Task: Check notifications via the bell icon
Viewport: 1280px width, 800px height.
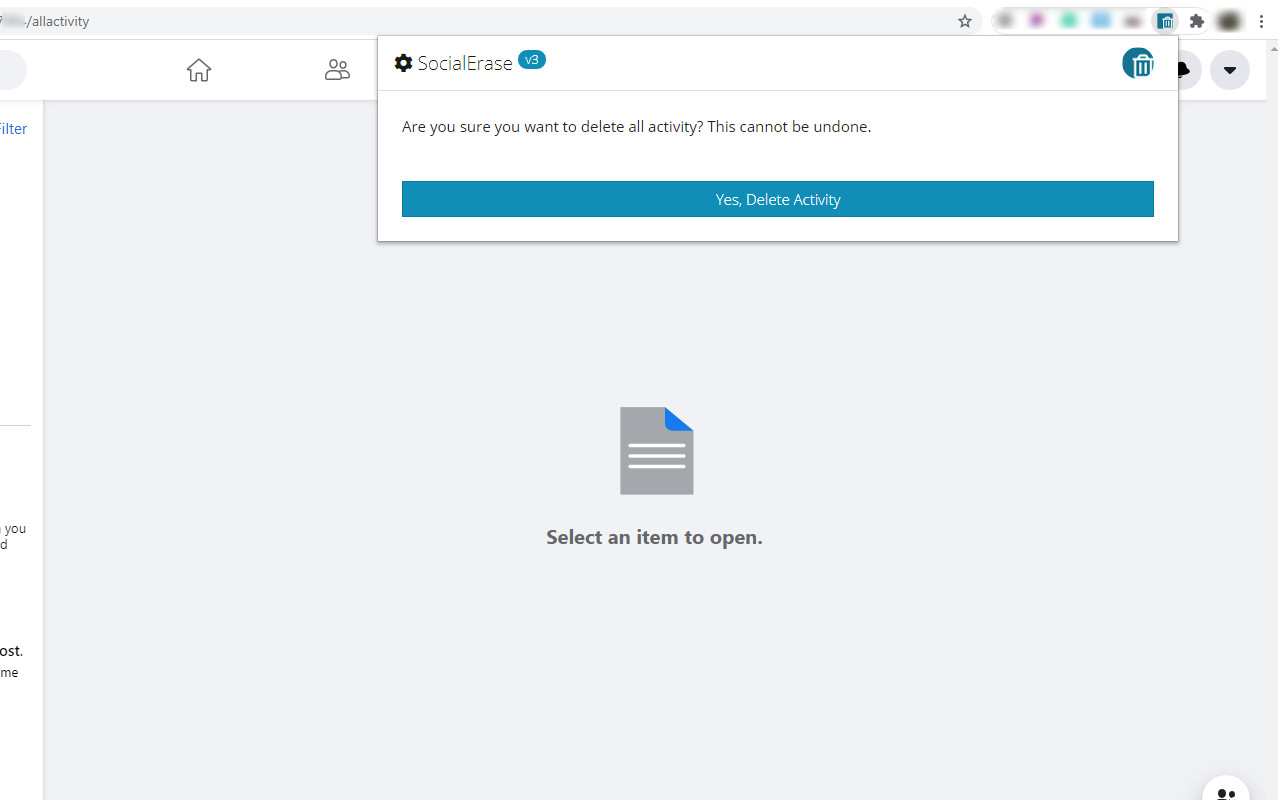Action: 1182,70
